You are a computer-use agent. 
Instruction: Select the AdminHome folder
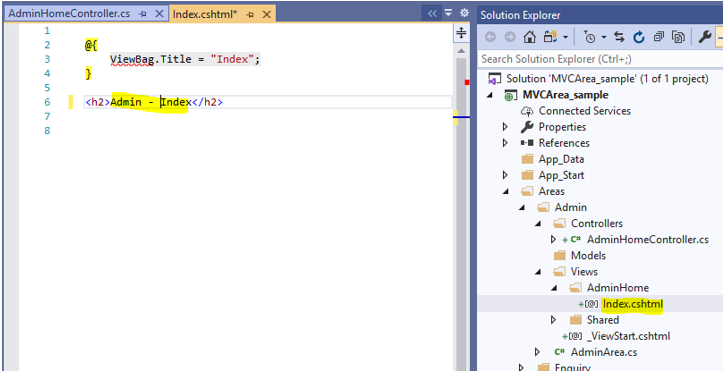(617, 288)
